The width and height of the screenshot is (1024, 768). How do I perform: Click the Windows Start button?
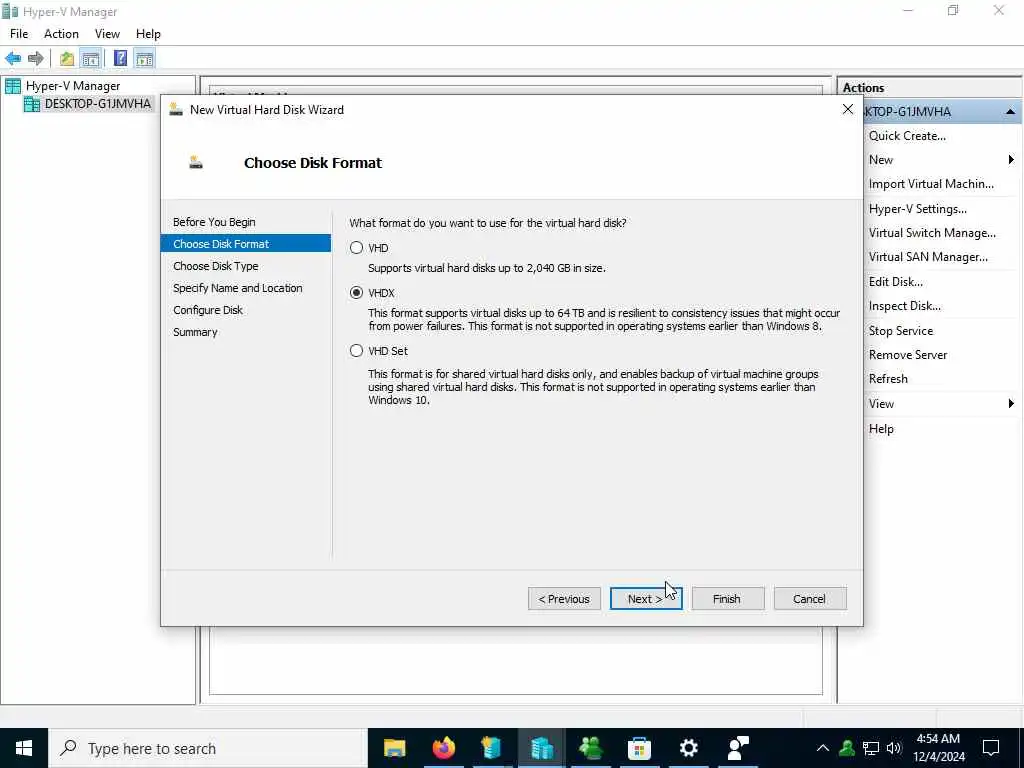click(x=24, y=748)
